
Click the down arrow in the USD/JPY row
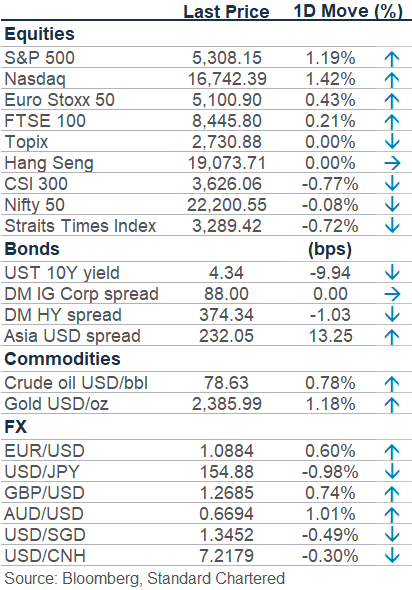(392, 472)
